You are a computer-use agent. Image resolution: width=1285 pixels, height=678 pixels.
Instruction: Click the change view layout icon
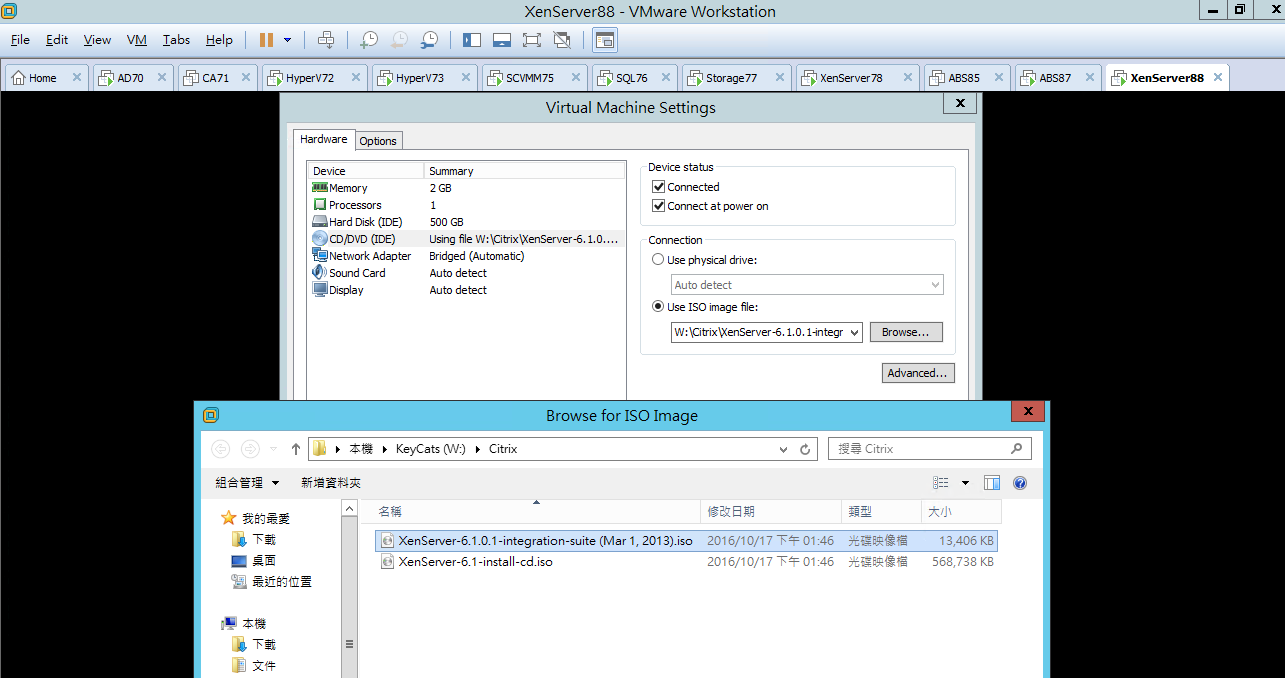click(x=941, y=483)
